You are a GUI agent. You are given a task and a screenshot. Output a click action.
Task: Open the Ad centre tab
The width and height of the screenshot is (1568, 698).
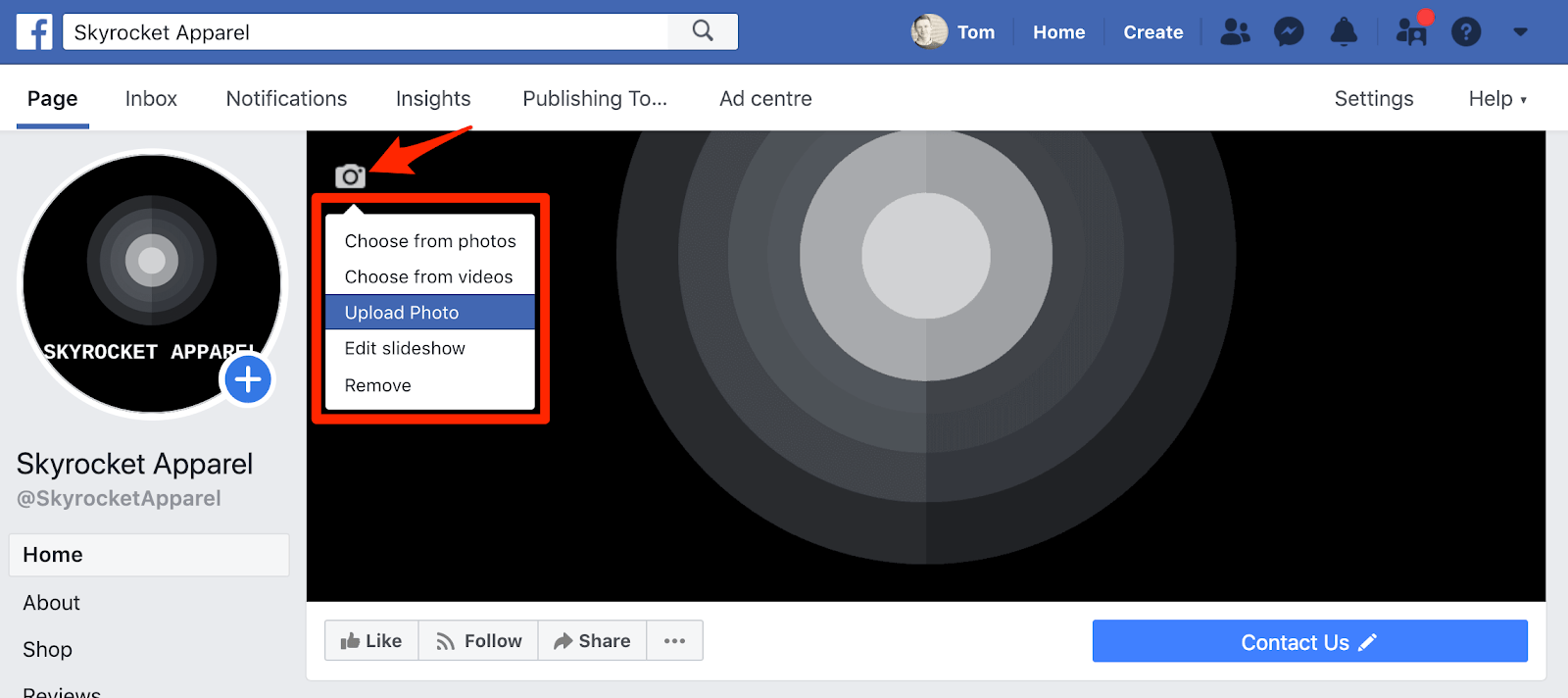pyautogui.click(x=765, y=98)
